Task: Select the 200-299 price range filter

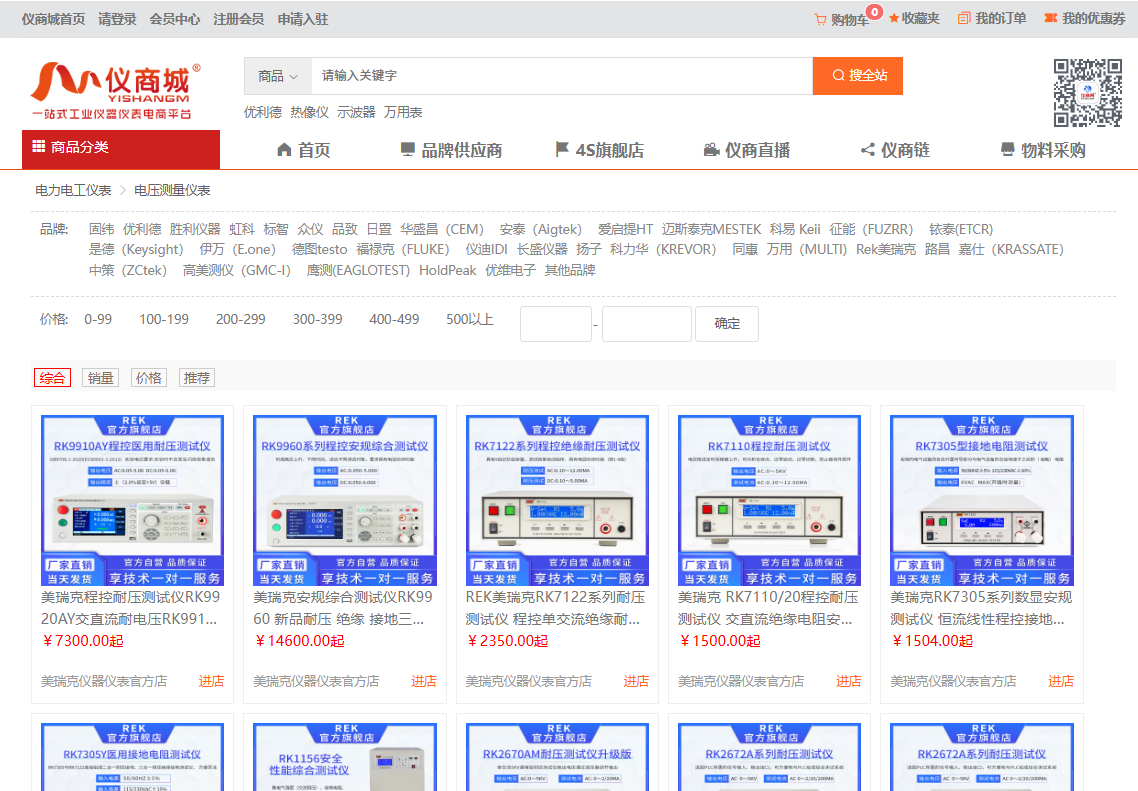Action: 241,320
